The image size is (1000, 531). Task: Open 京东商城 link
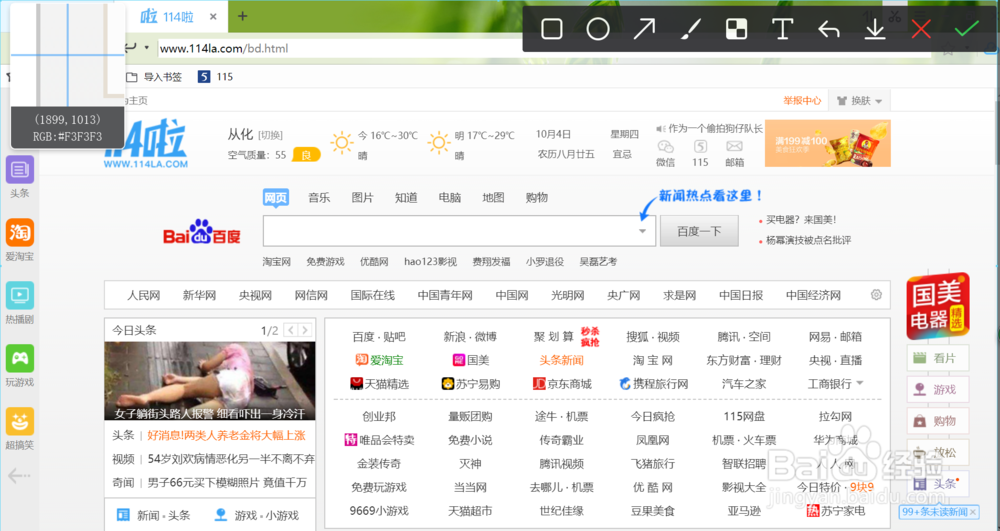(x=562, y=384)
